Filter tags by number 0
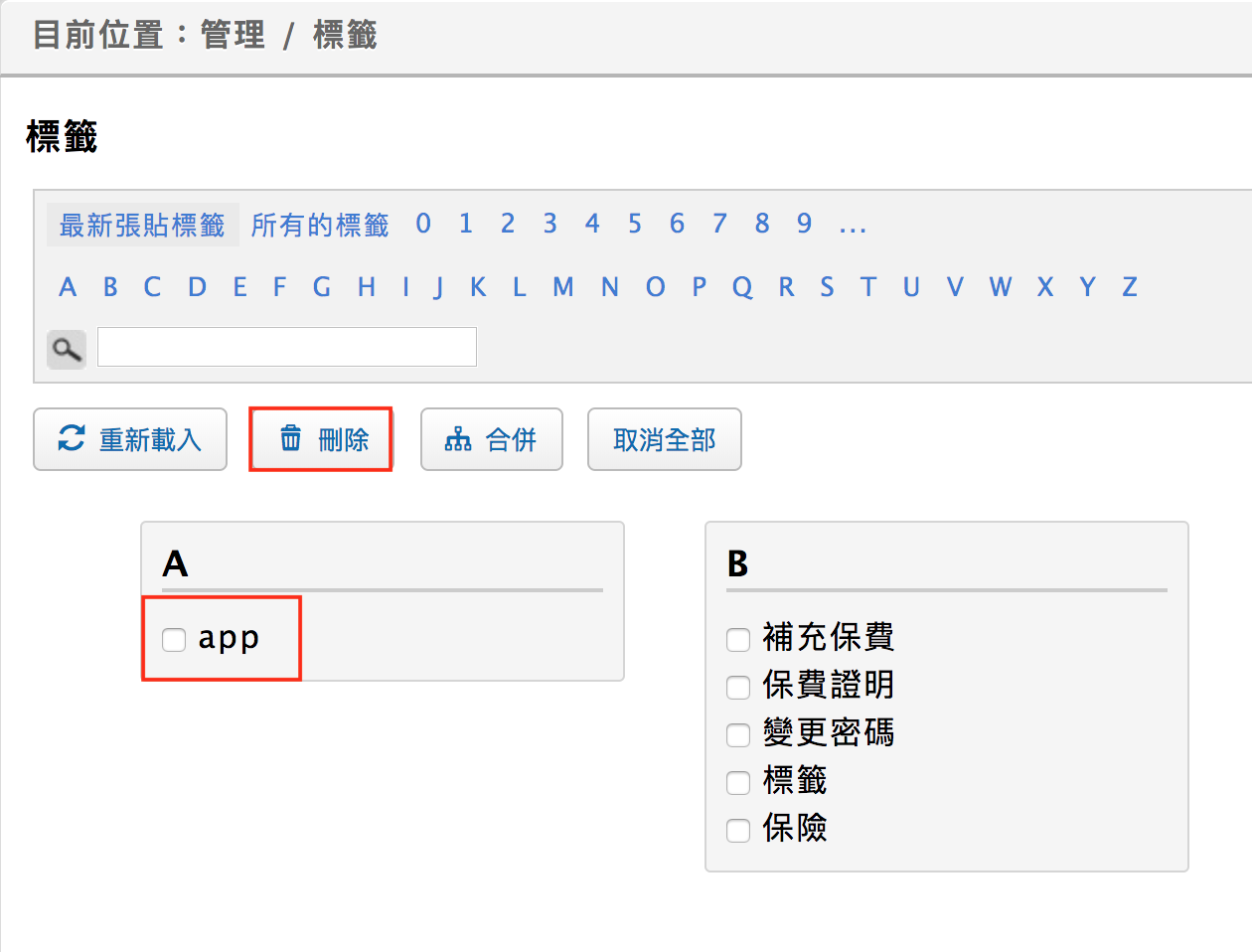This screenshot has width=1252, height=952. [423, 224]
